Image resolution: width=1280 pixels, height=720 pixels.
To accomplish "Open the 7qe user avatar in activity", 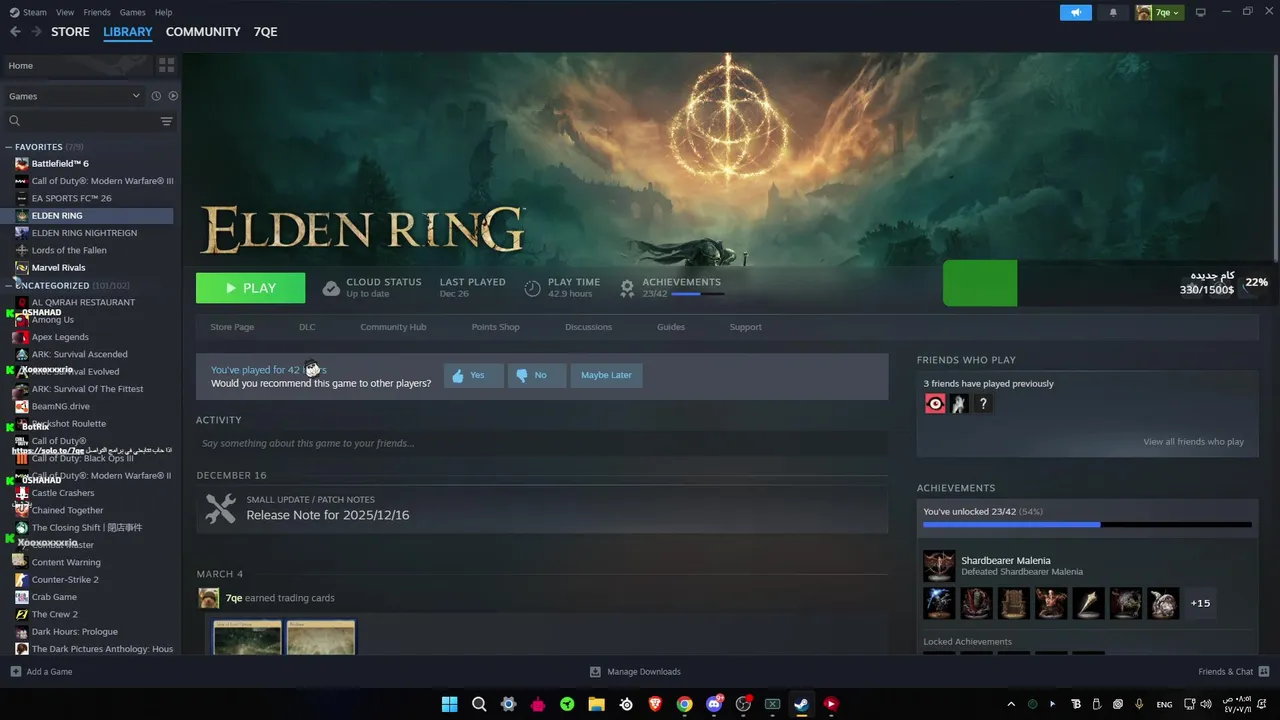I will pos(208,598).
